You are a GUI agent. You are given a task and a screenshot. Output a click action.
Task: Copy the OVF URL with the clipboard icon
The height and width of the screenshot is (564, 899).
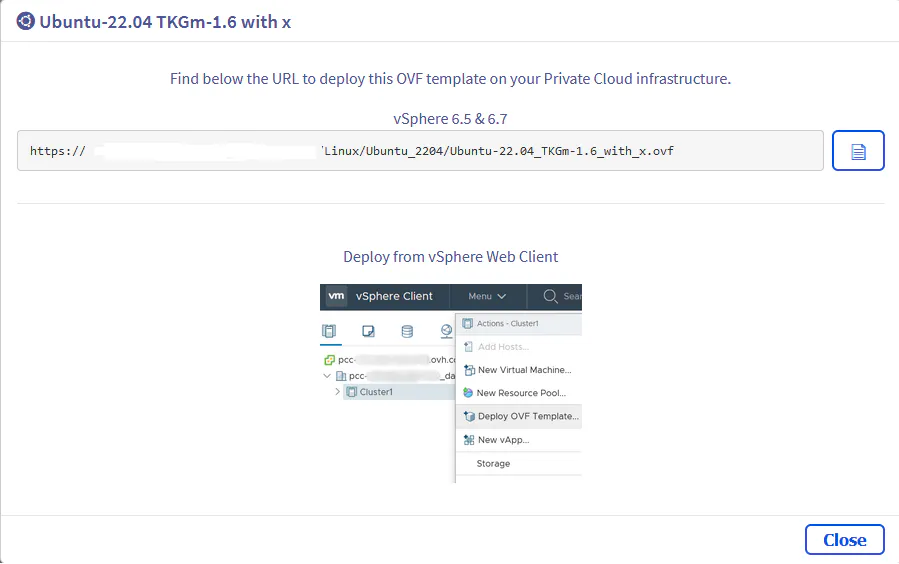tap(858, 151)
